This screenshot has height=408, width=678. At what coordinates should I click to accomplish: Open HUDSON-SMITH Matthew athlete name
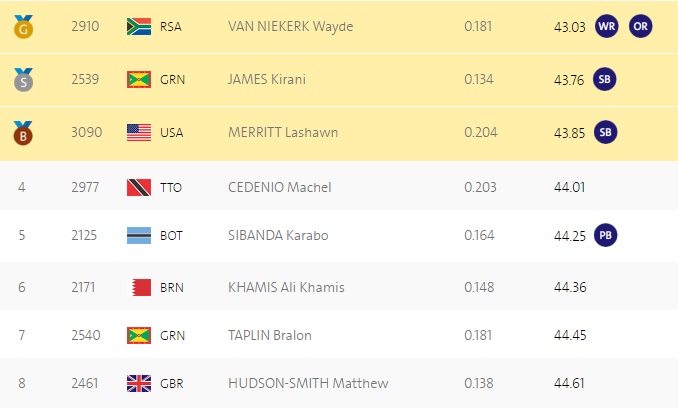pos(308,383)
